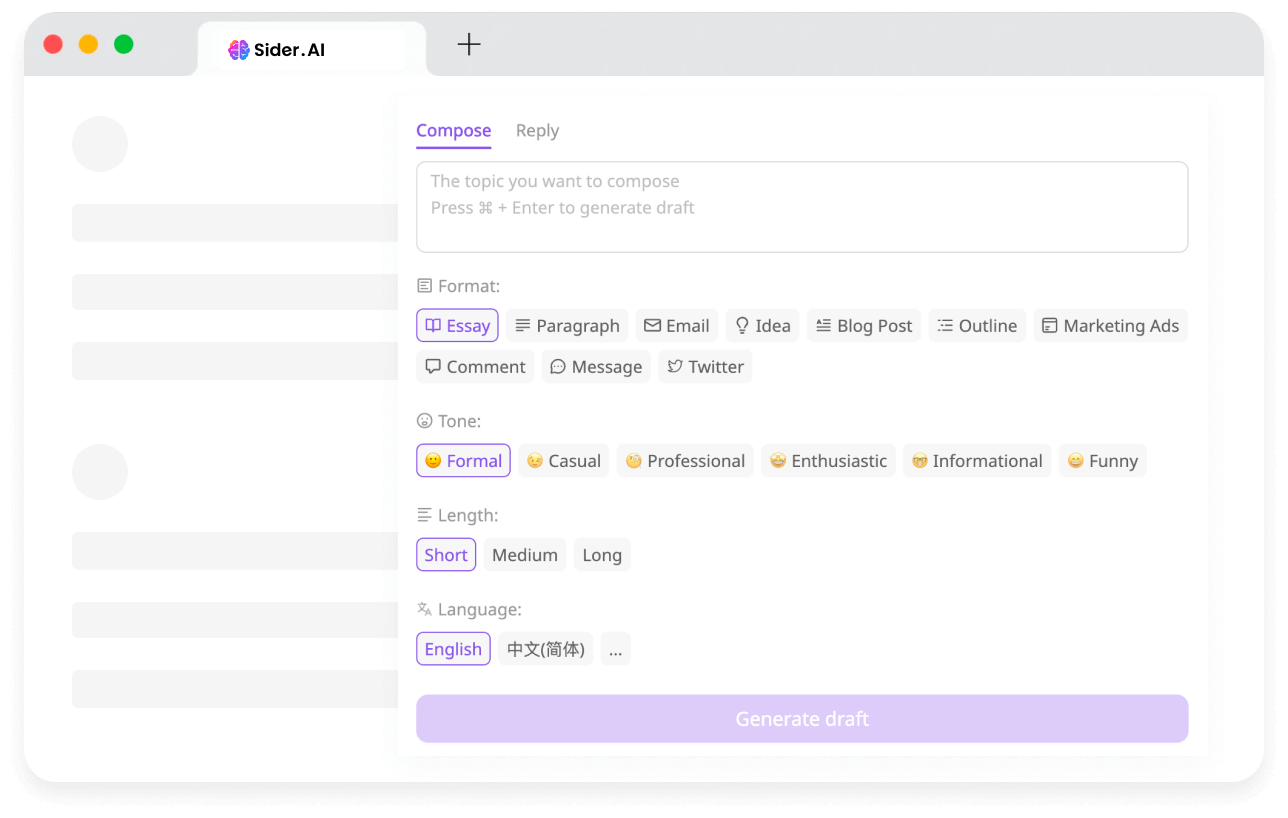This screenshot has height=818, width=1288.
Task: Open the Compose tab
Action: [453, 131]
